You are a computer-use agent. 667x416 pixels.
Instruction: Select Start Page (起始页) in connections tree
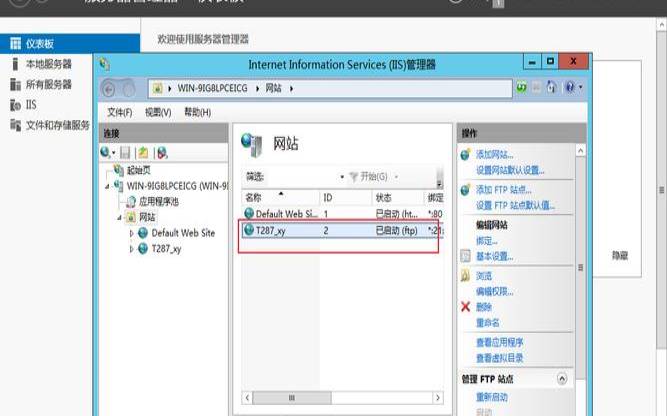click(139, 171)
